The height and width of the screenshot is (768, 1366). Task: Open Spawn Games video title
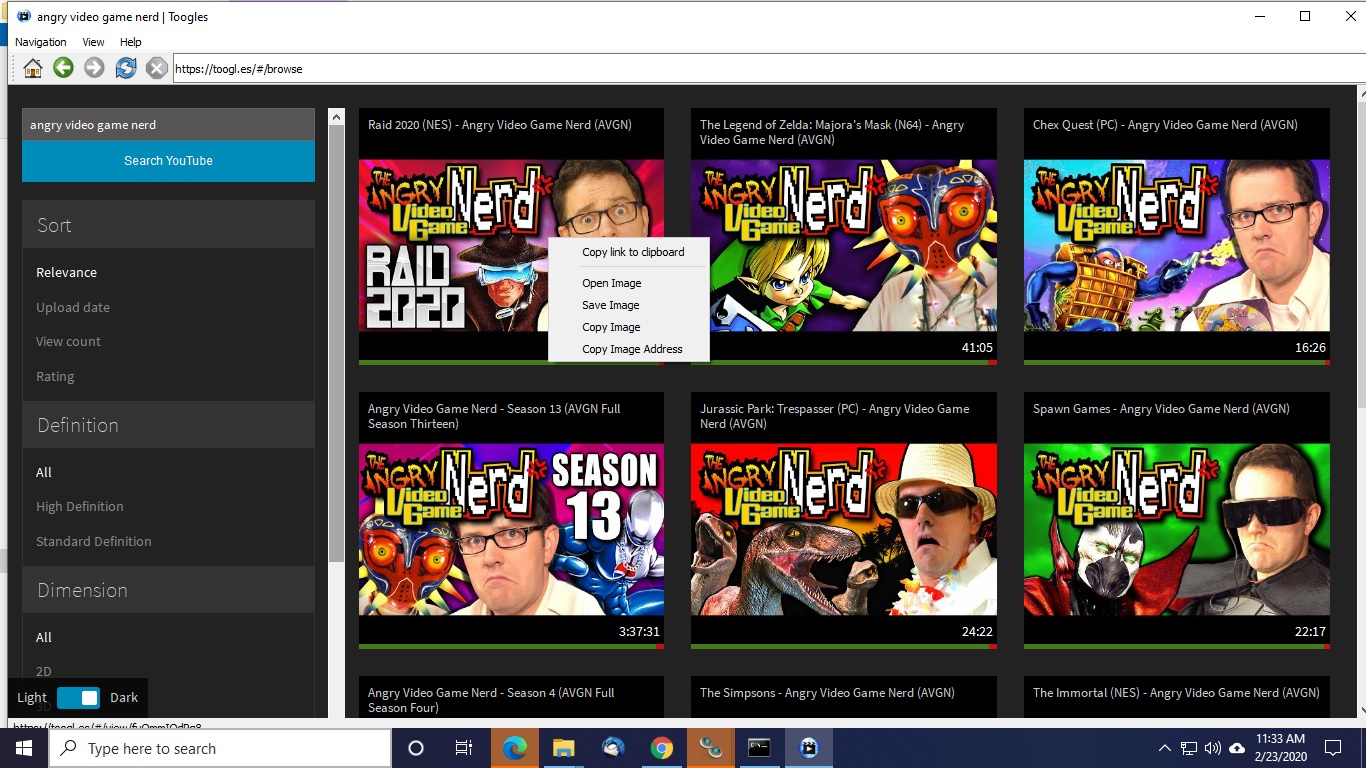point(1161,409)
